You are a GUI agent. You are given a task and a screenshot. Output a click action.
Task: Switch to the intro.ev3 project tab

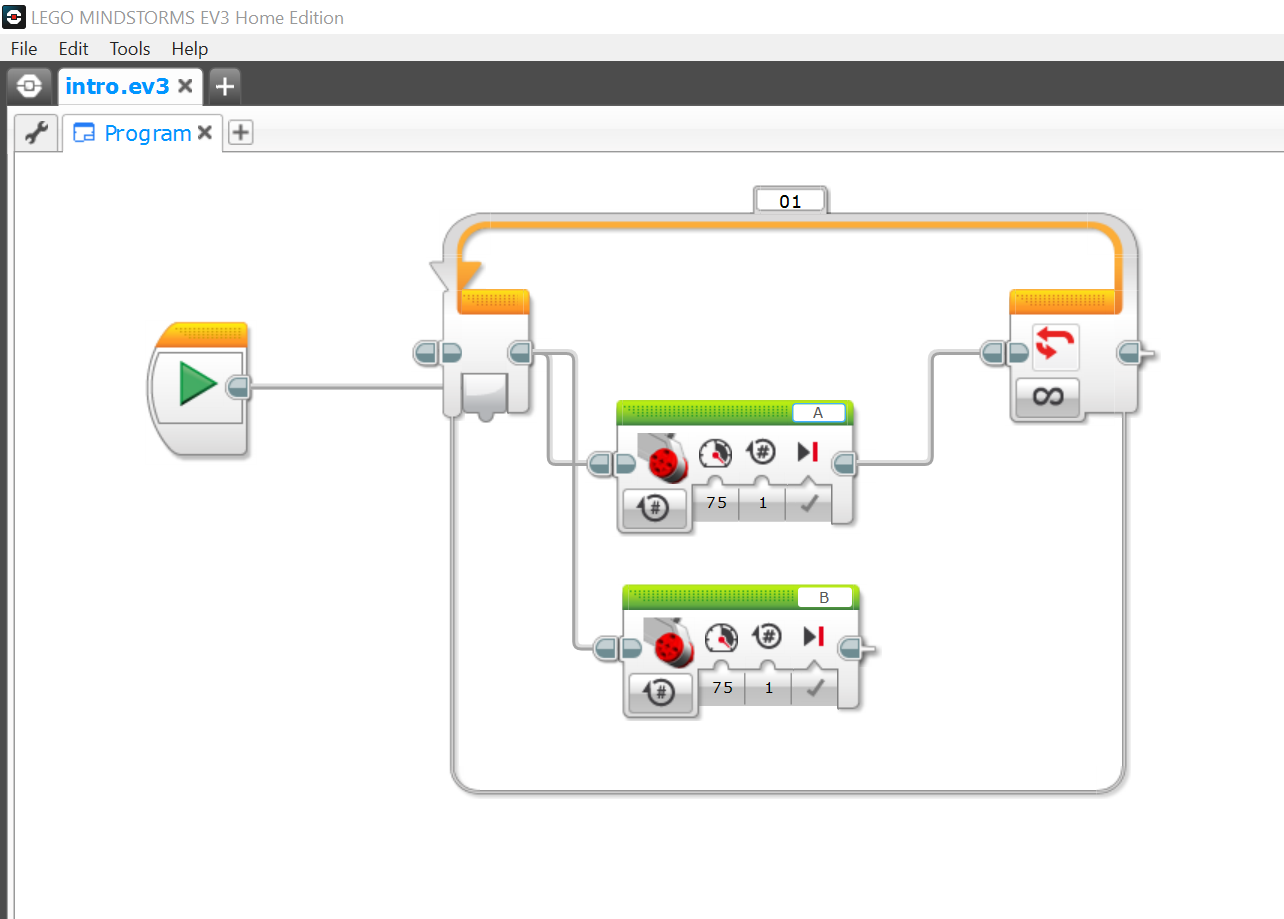pyautogui.click(x=117, y=86)
